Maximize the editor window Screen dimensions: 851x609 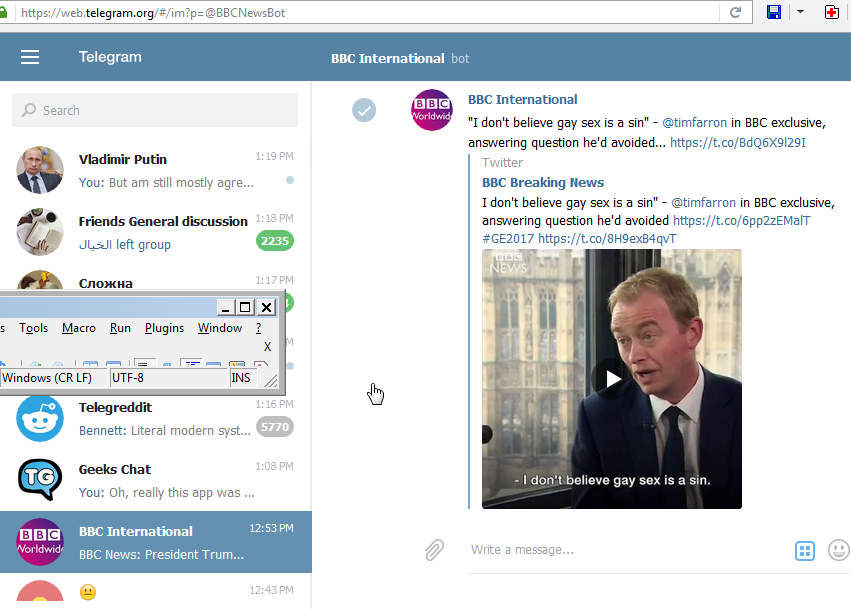pyautogui.click(x=245, y=307)
